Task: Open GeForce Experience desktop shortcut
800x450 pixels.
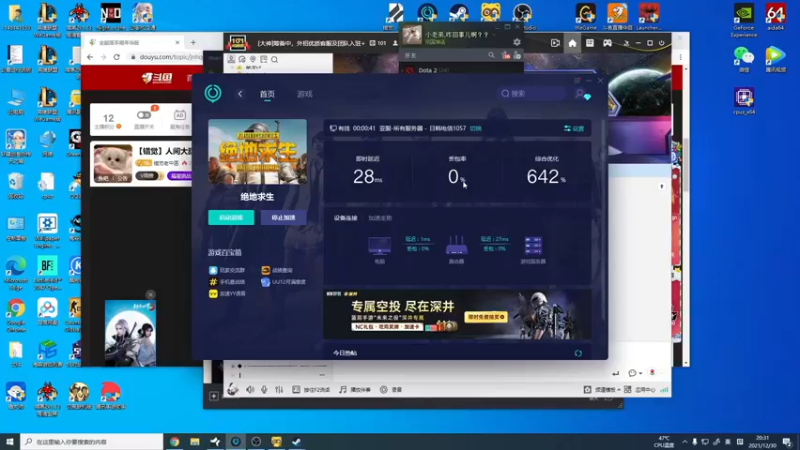Action: pyautogui.click(x=744, y=21)
